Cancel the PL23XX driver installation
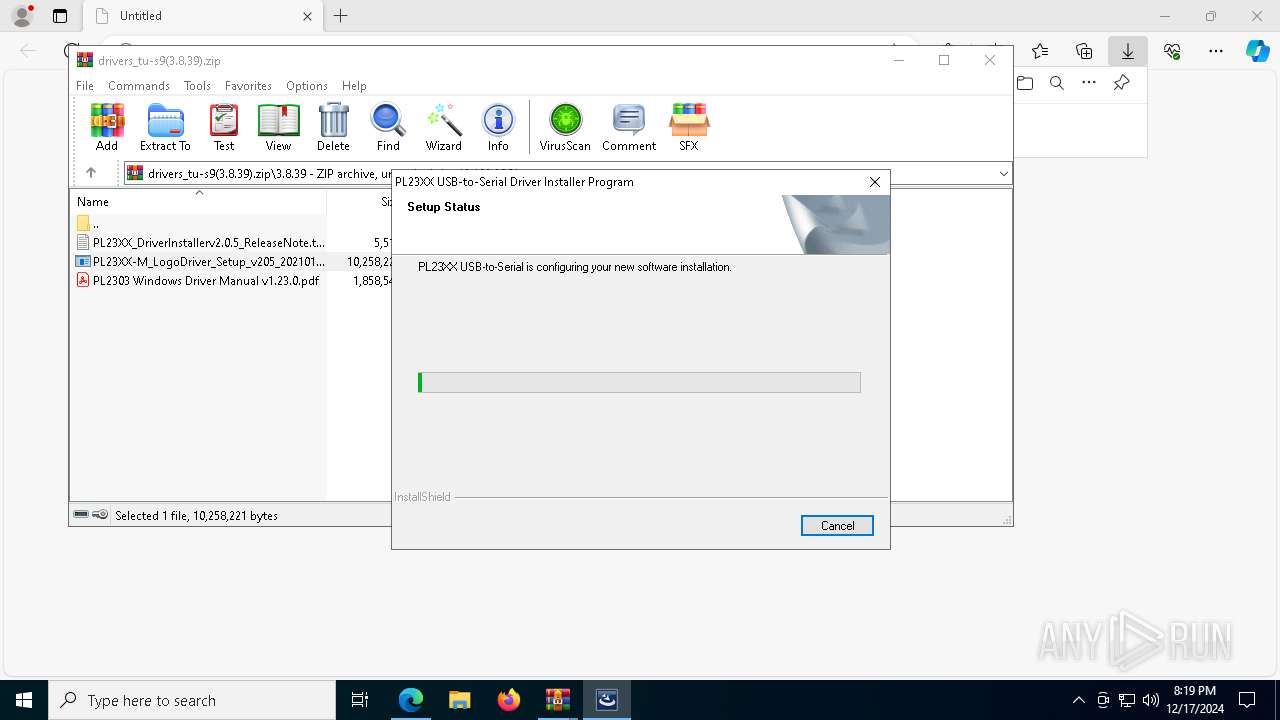The height and width of the screenshot is (720, 1280). point(837,526)
